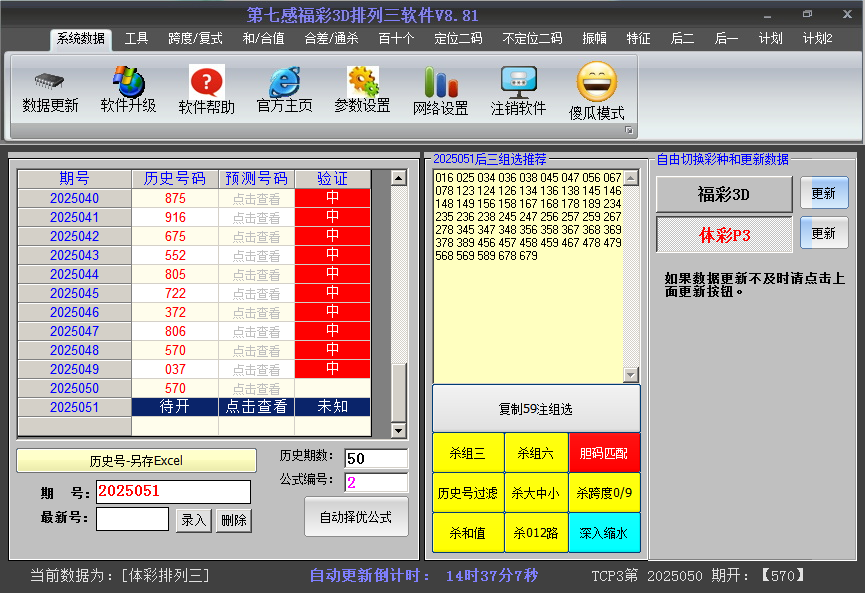The width and height of the screenshot is (865, 593).
Task: Click the 注销软件 monitor icon
Action: [518, 82]
